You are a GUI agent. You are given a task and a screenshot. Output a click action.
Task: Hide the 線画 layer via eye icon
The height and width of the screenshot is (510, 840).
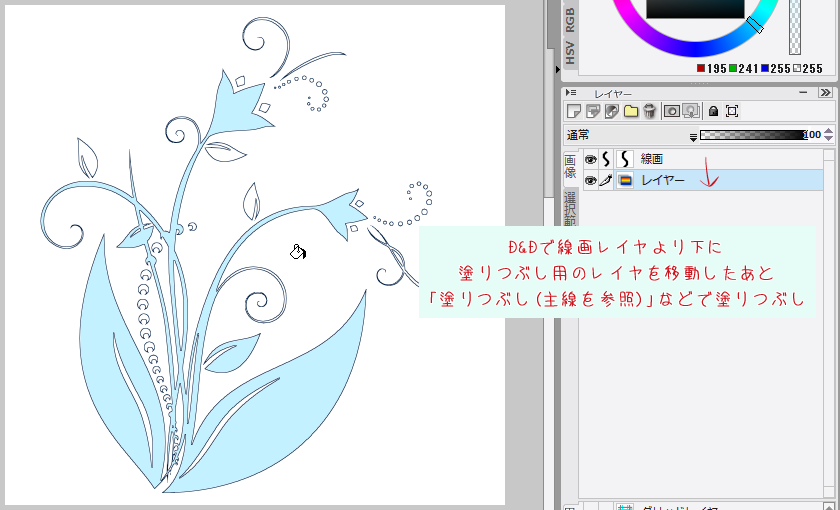tap(590, 159)
